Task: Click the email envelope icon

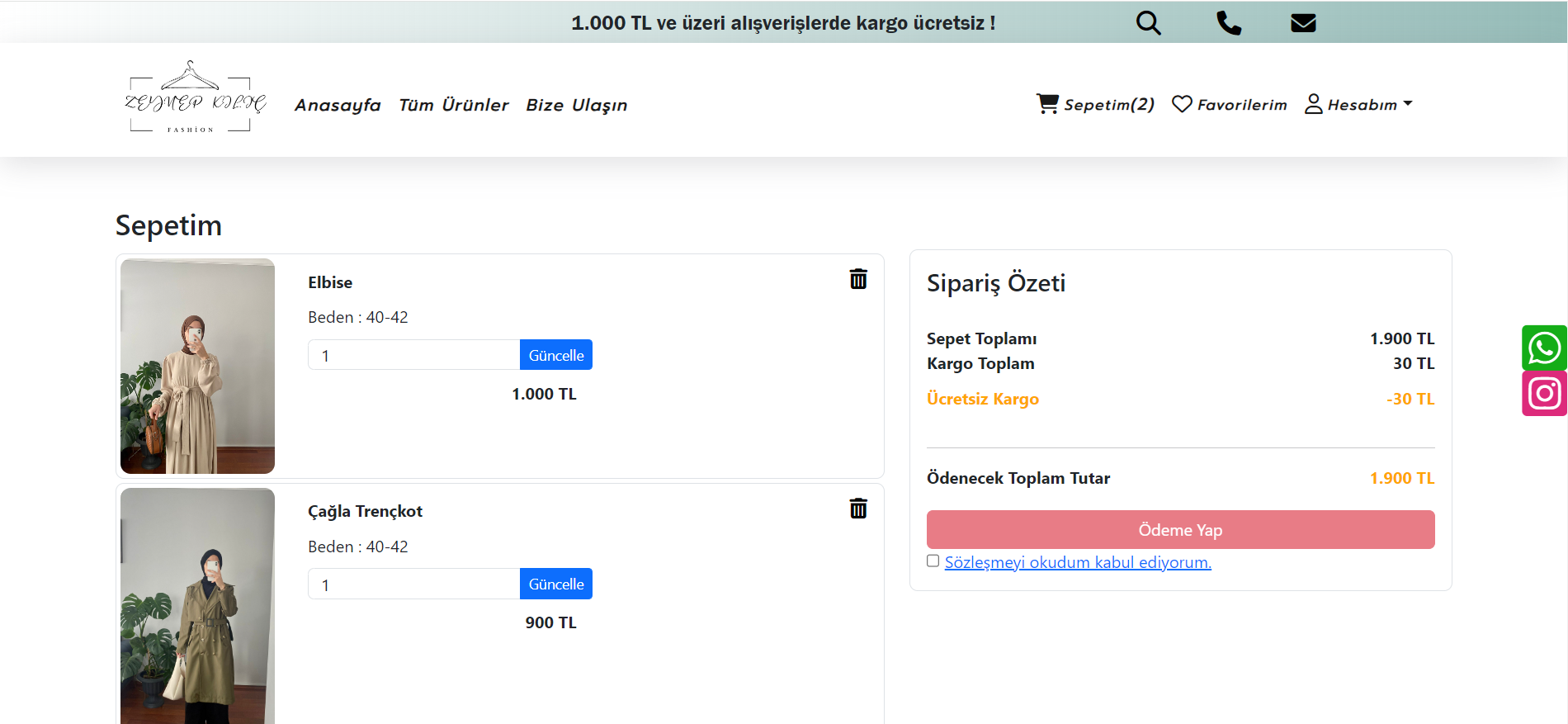Action: 1303,23
